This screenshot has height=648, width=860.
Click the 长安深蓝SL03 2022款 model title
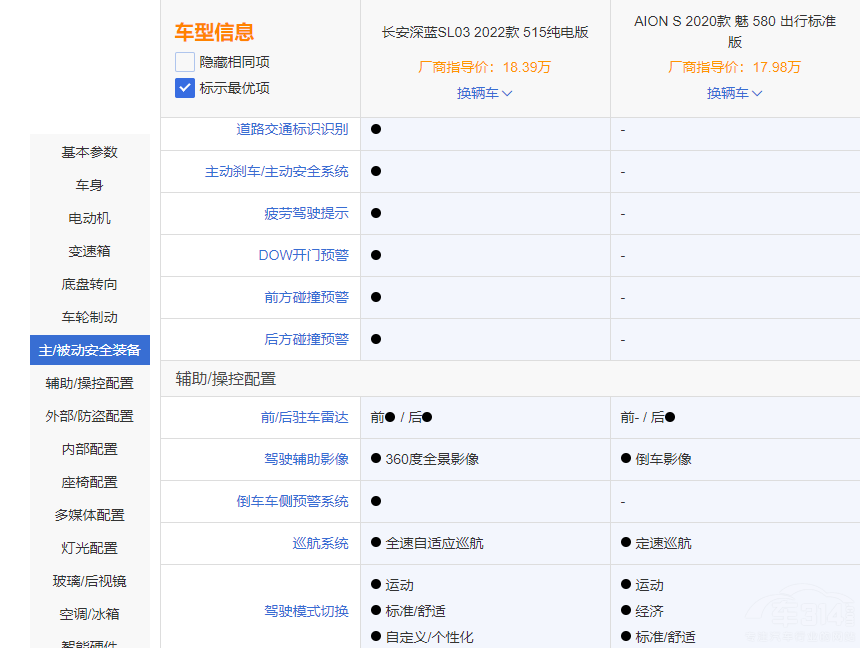click(x=485, y=32)
